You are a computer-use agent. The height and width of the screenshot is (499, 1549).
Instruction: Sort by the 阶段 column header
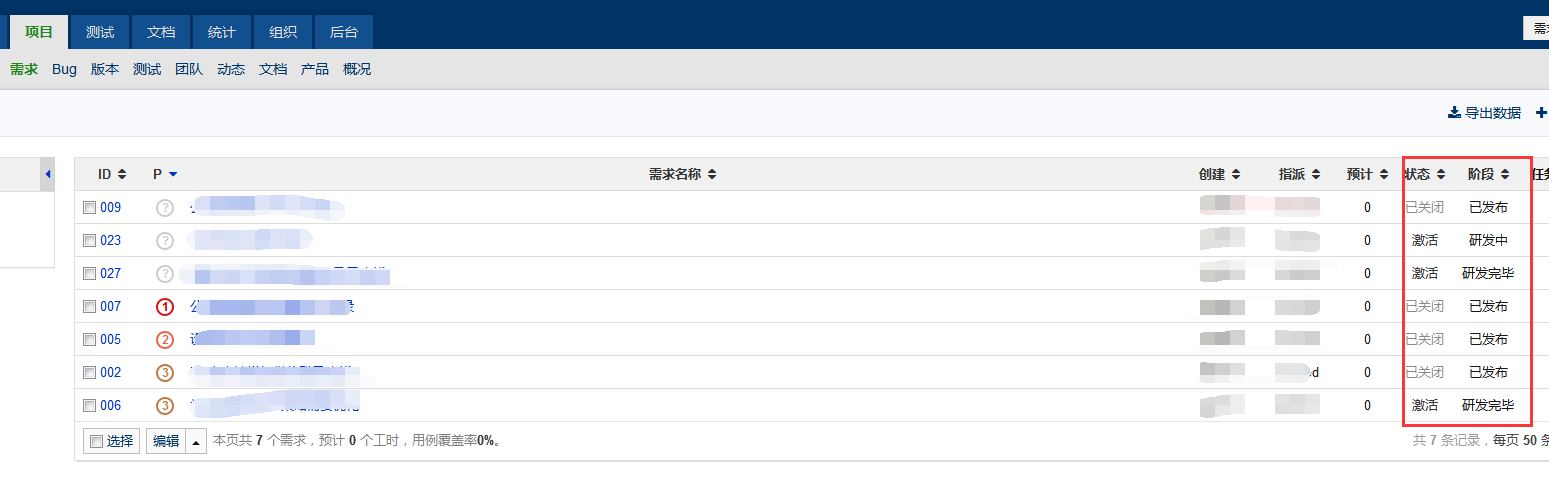[x=1488, y=174]
